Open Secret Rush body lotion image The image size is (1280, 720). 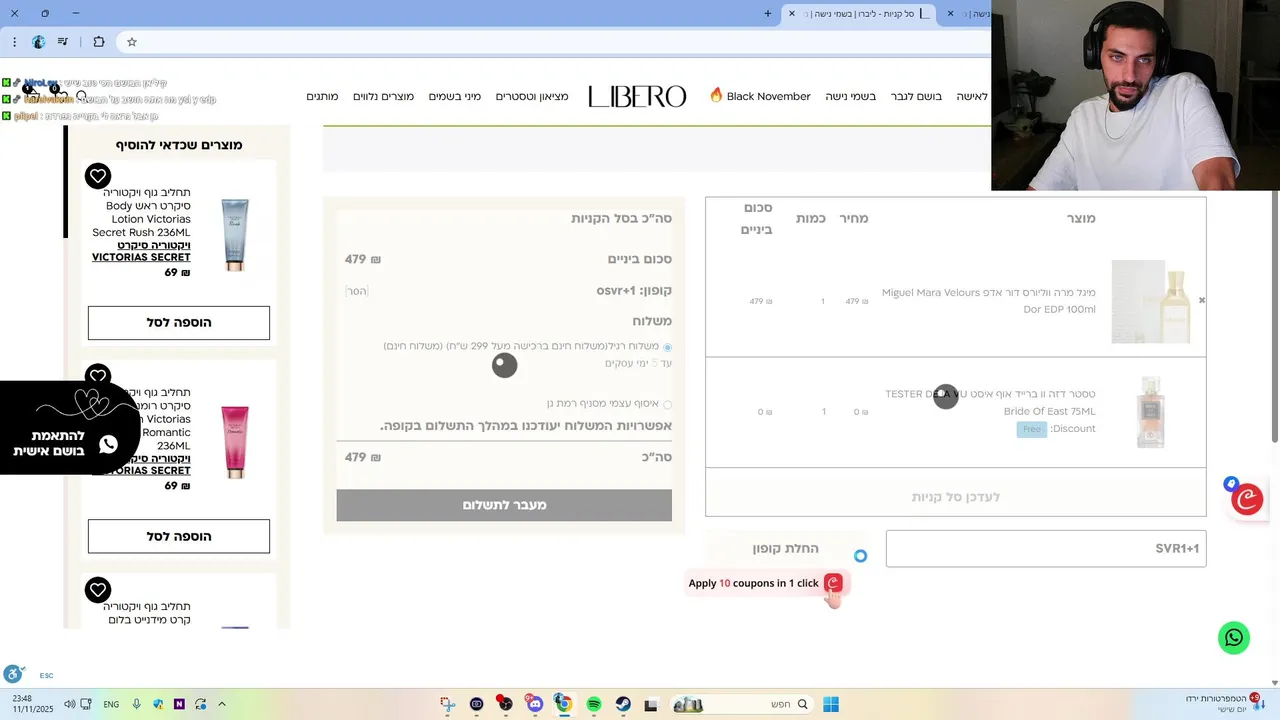(x=235, y=234)
